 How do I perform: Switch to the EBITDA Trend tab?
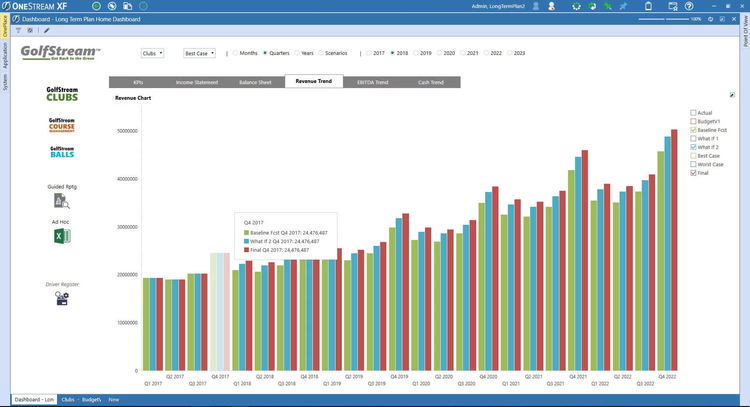[x=373, y=82]
